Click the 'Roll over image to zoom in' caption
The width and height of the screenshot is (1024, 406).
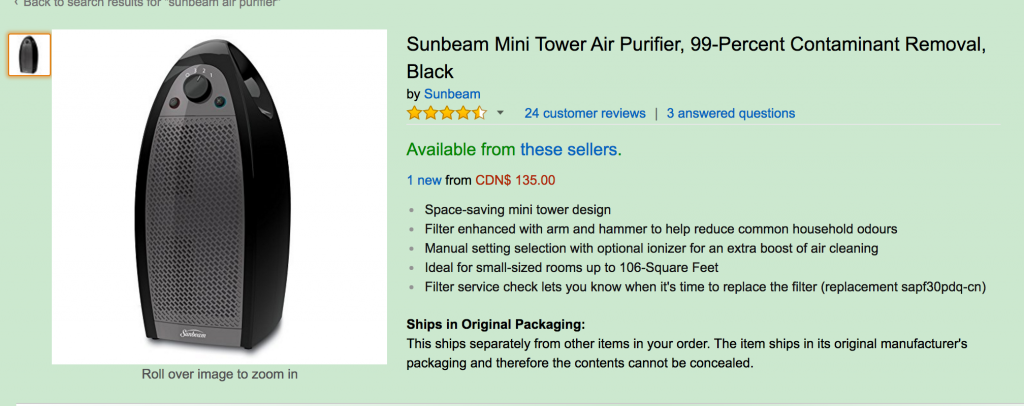[219, 375]
